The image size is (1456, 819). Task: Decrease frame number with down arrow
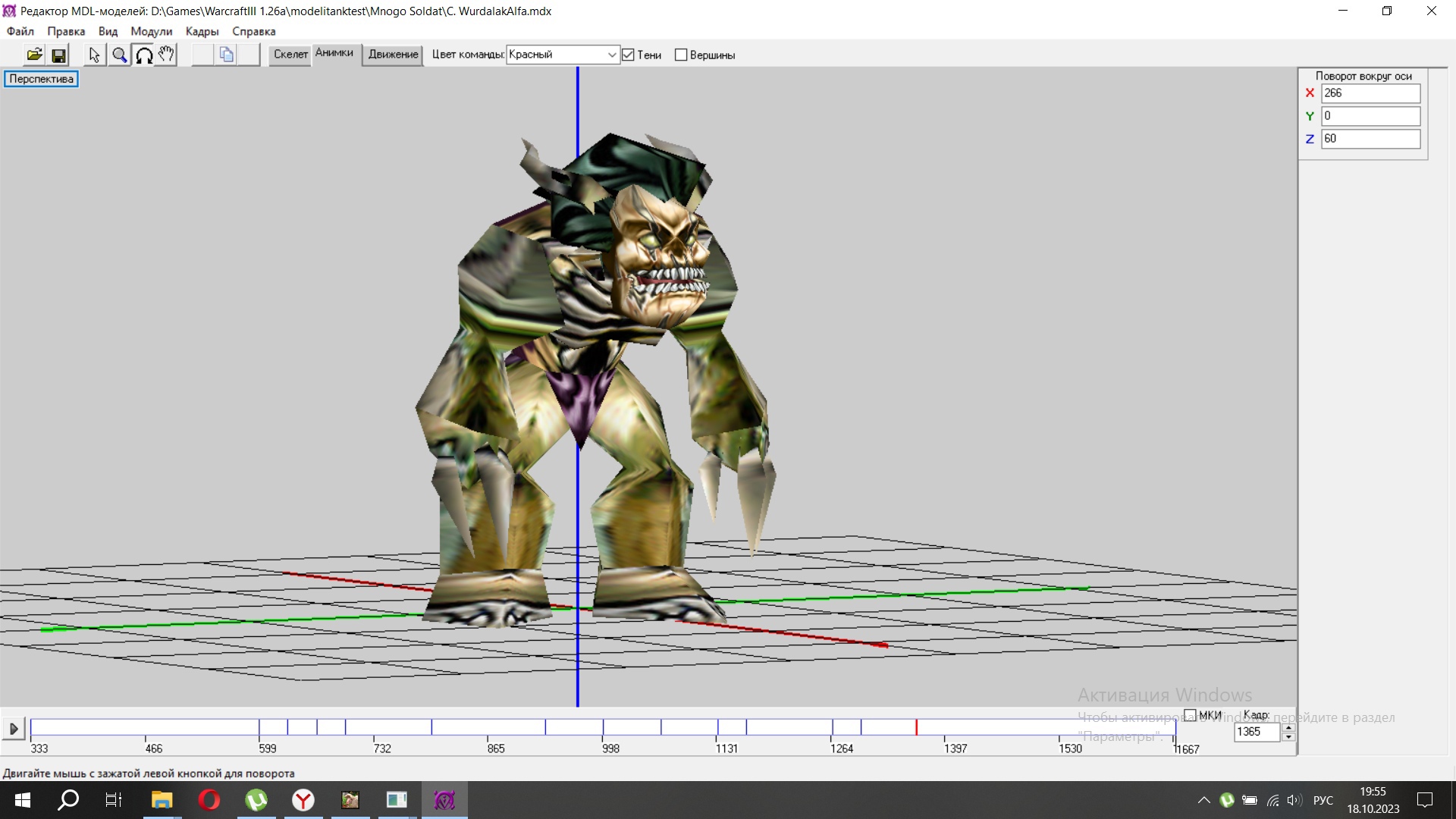pyautogui.click(x=1288, y=737)
